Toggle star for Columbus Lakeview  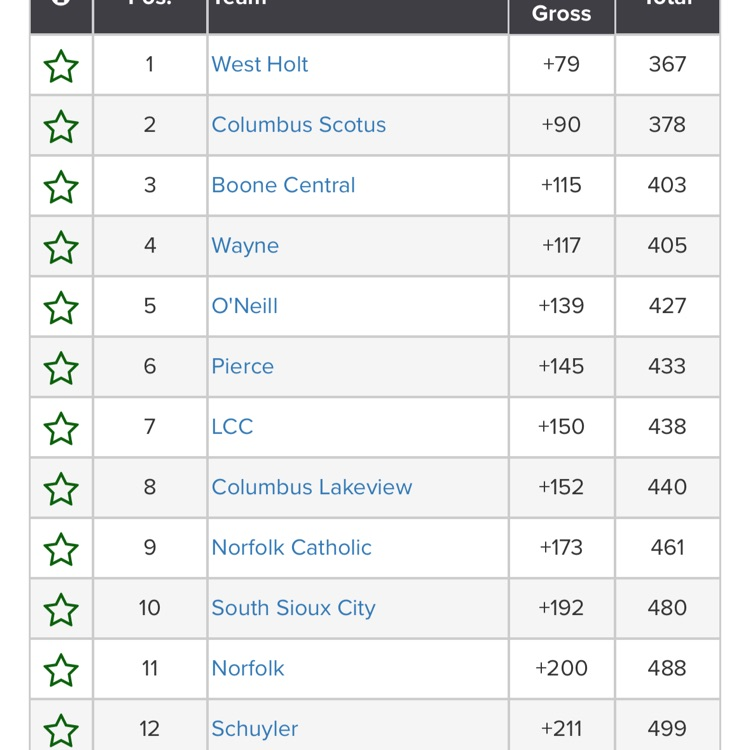pos(61,489)
